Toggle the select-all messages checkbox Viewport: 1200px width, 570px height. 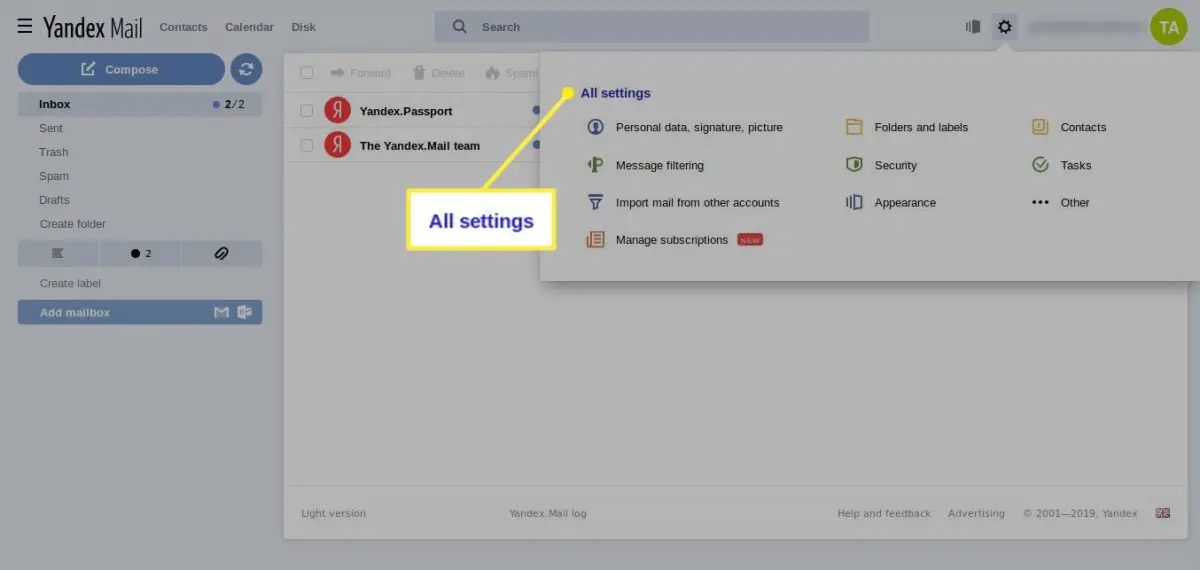[307, 73]
